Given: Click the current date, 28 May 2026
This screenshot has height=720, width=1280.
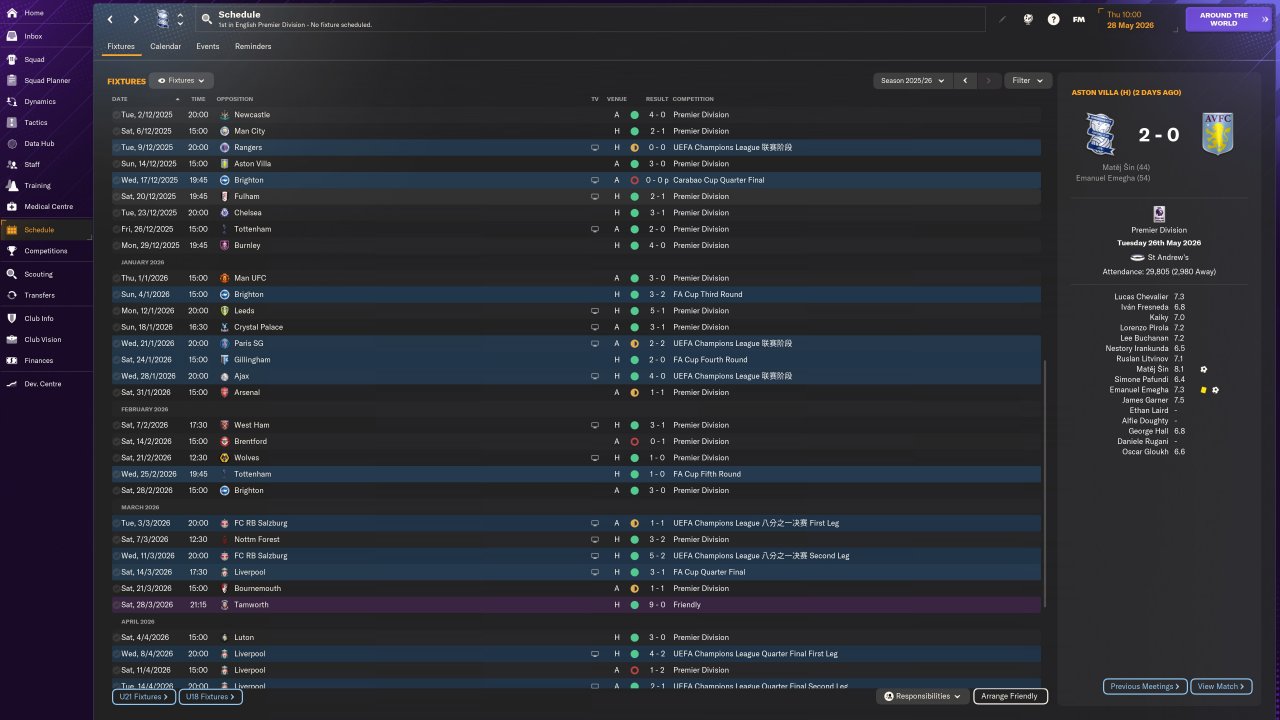Looking at the screenshot, I should [x=1130, y=25].
